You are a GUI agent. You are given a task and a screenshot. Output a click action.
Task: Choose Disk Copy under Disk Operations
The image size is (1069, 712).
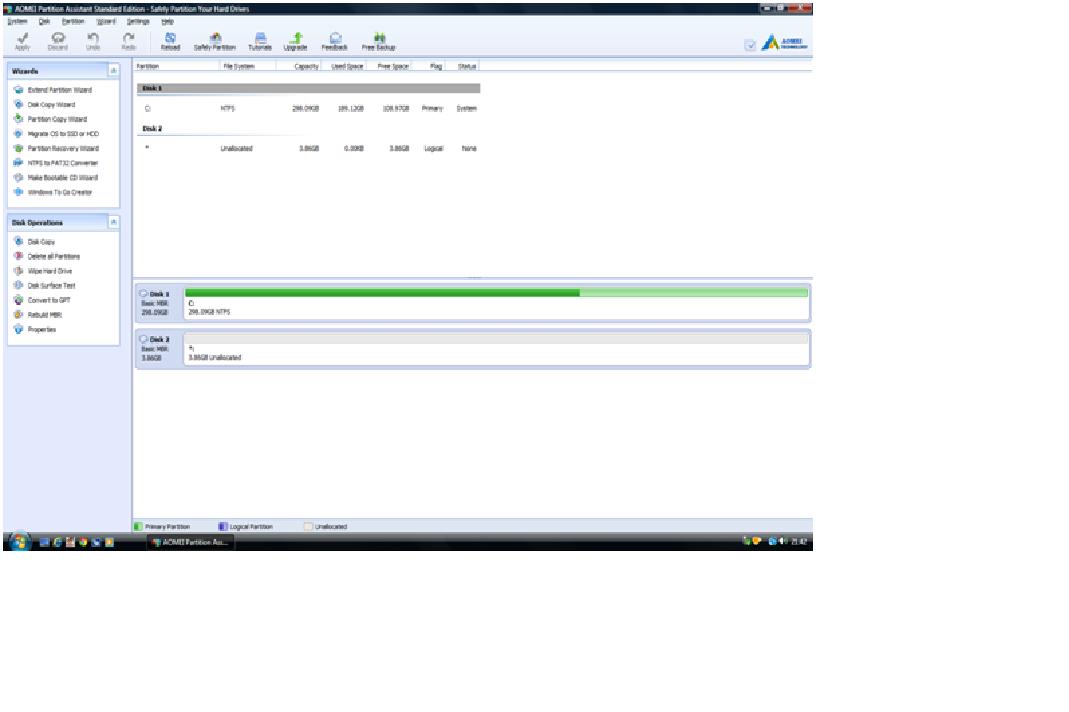(x=35, y=242)
